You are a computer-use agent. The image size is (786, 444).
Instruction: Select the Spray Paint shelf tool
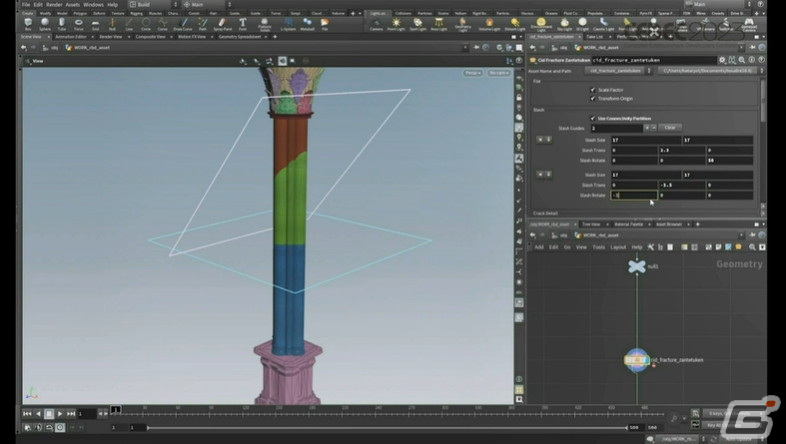click(x=223, y=24)
